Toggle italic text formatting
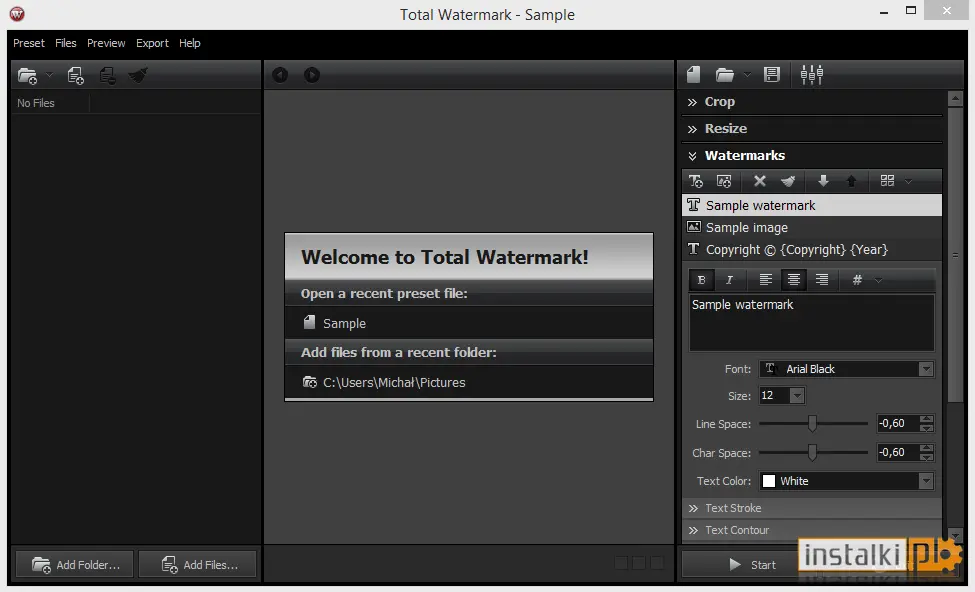Screen dimensions: 975x592 [x=729, y=280]
